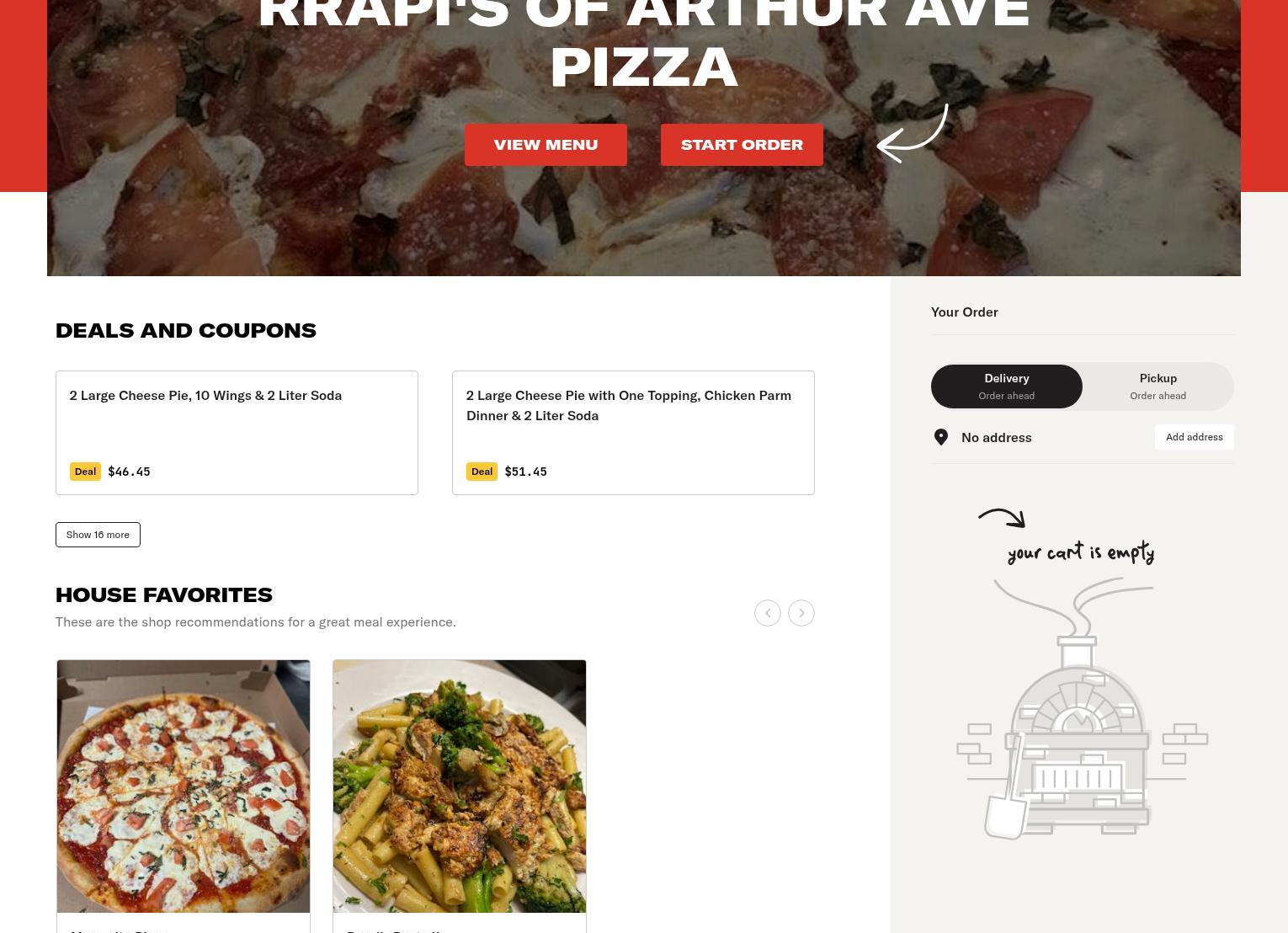
Task: Expand deals with Show 16 more
Action: coord(98,535)
